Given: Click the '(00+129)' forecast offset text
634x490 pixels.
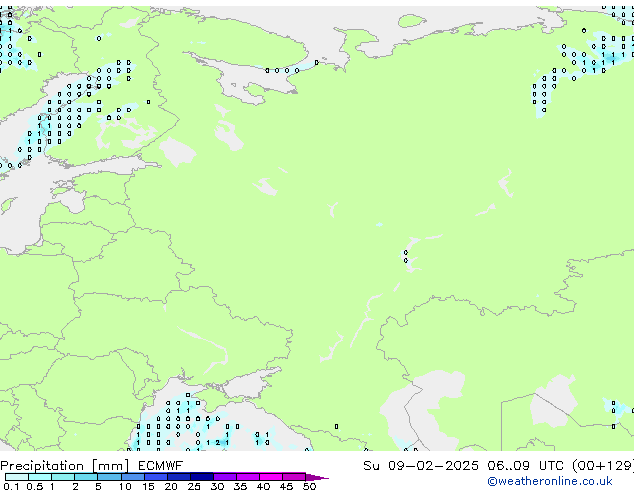Looking at the screenshot, I should [603, 466].
